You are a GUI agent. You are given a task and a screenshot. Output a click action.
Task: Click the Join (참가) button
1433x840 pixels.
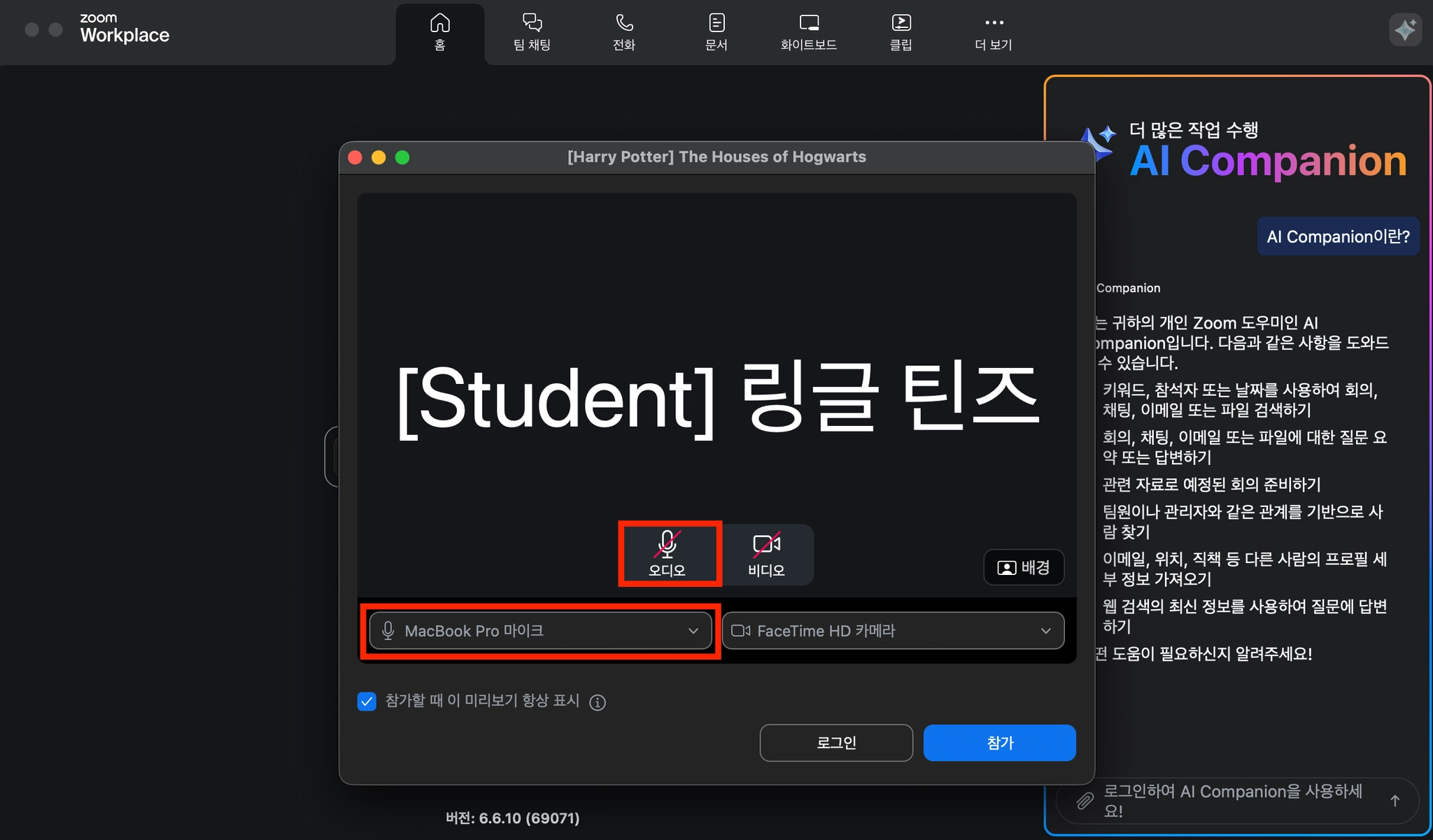999,743
